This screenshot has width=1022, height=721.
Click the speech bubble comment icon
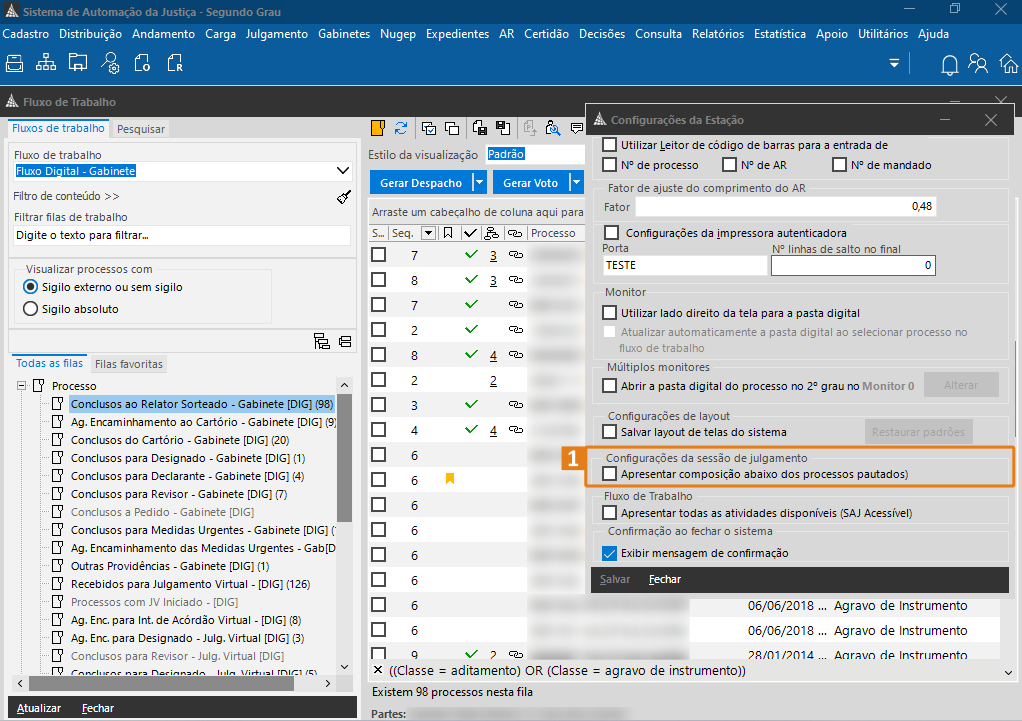pos(577,128)
